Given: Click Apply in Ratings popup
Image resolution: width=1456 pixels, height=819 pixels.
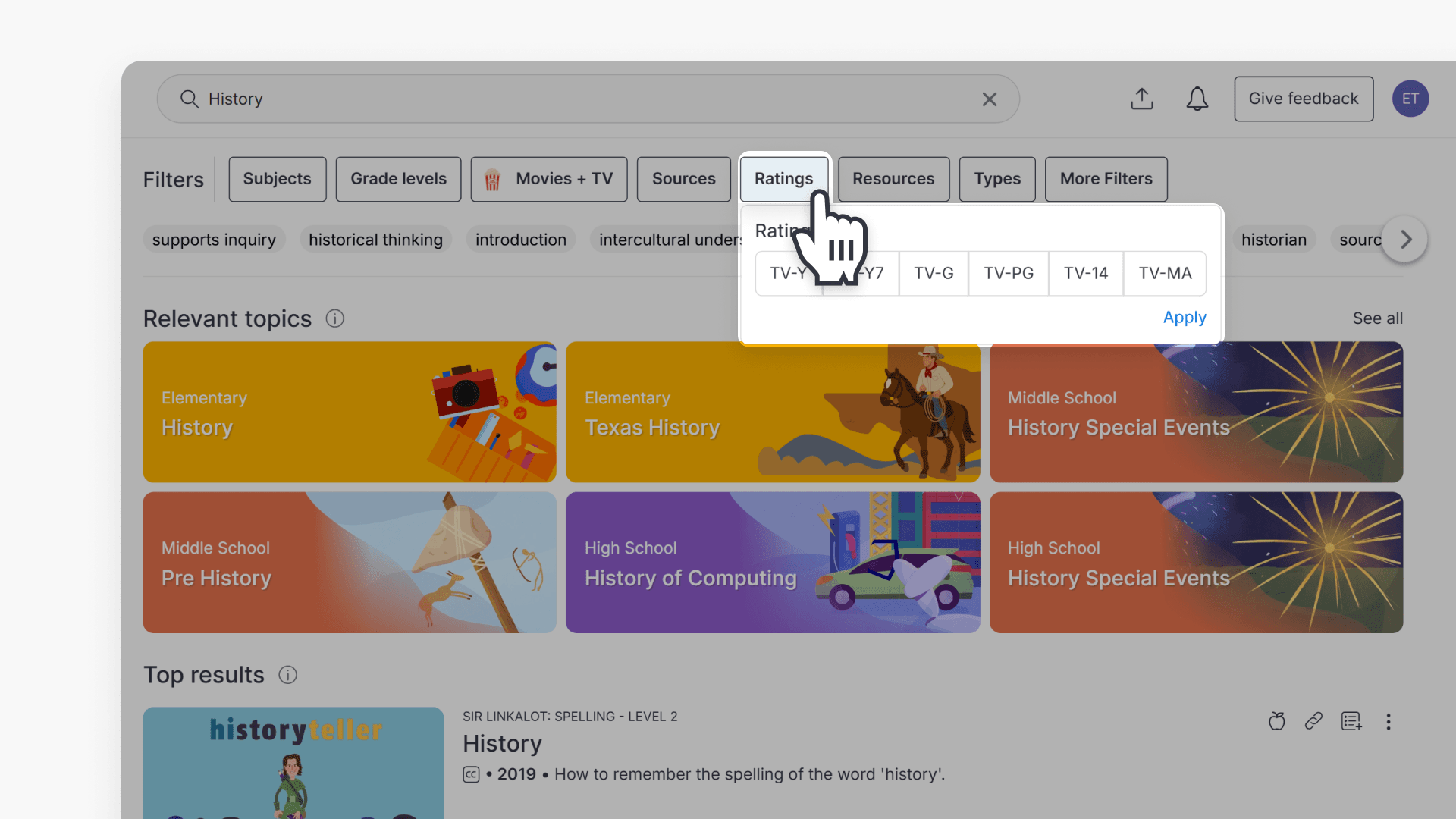Looking at the screenshot, I should point(1184,317).
